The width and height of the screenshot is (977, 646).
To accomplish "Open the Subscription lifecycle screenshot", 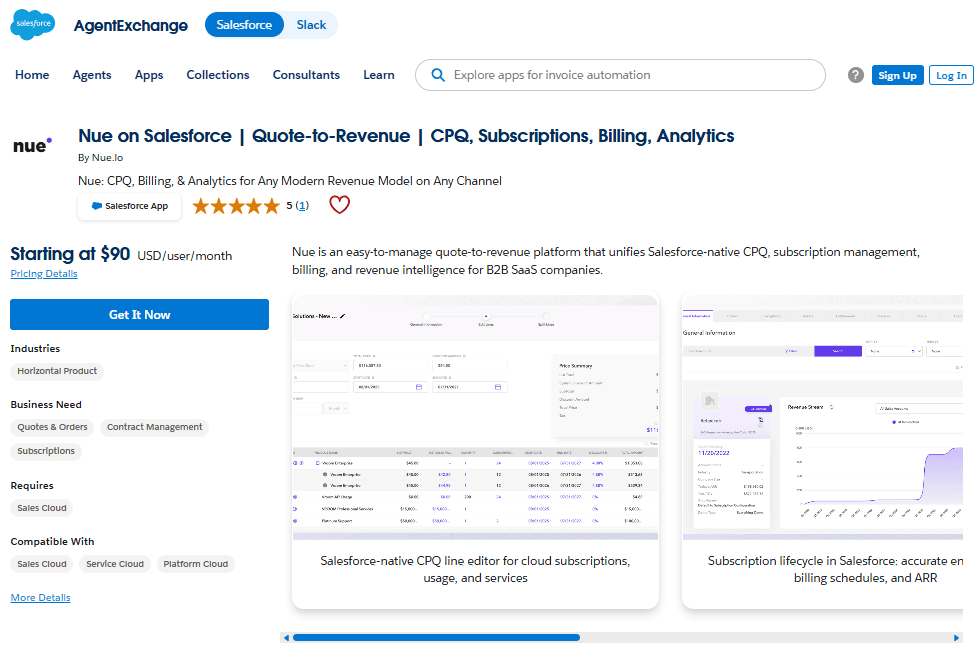I will pos(823,417).
